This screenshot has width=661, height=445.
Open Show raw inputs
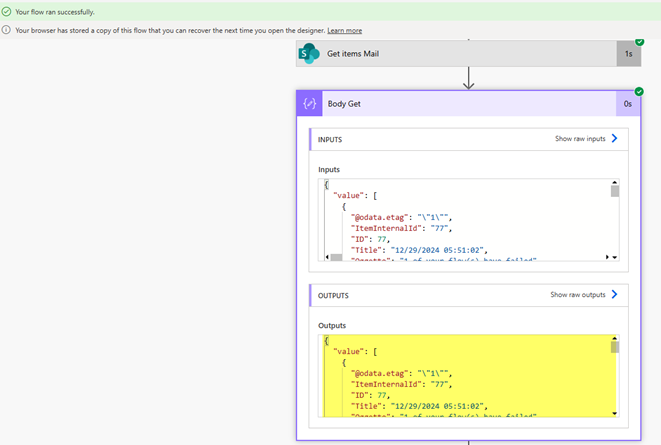pyautogui.click(x=580, y=139)
